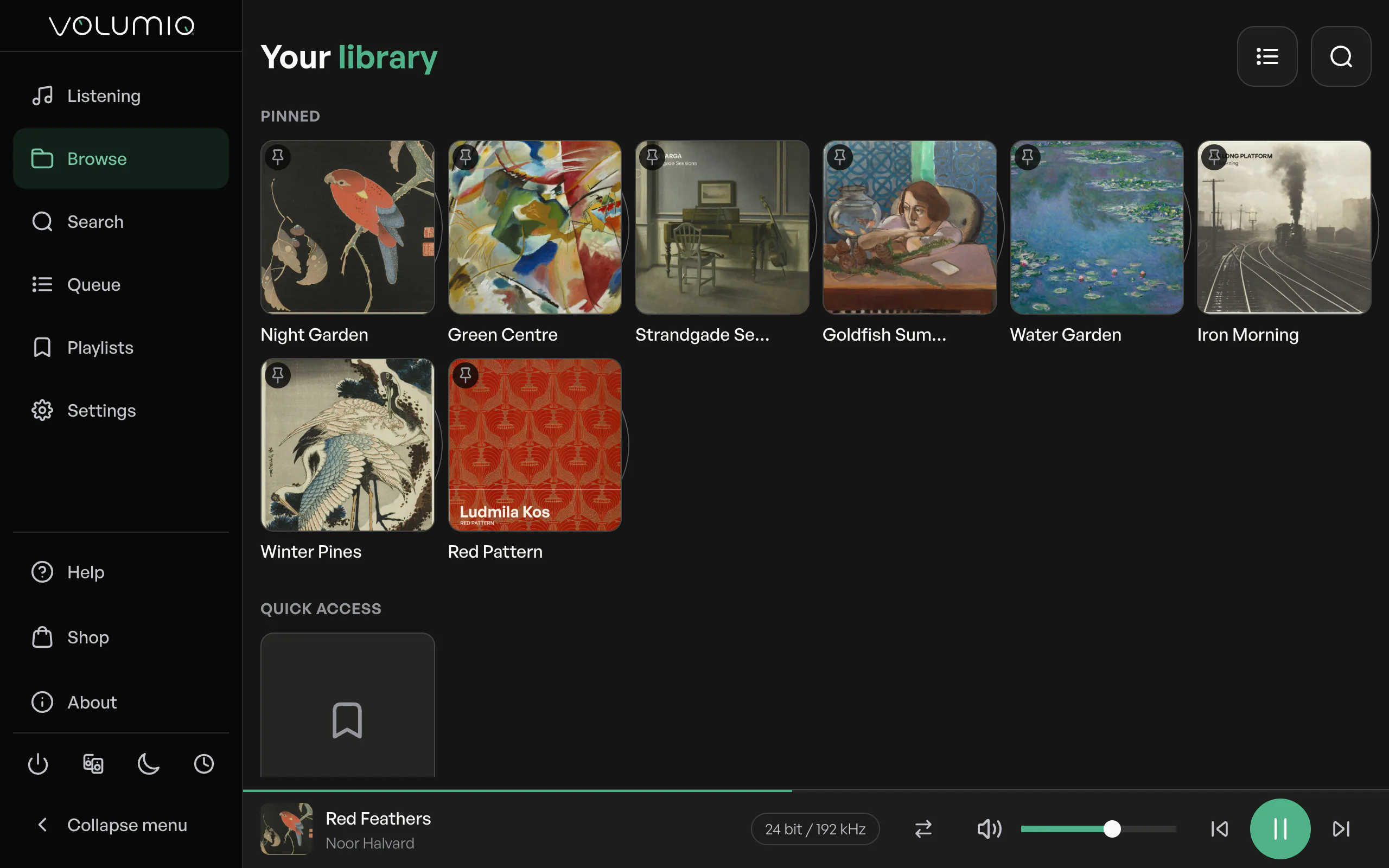Open the Red Pattern album cover

pos(534,445)
